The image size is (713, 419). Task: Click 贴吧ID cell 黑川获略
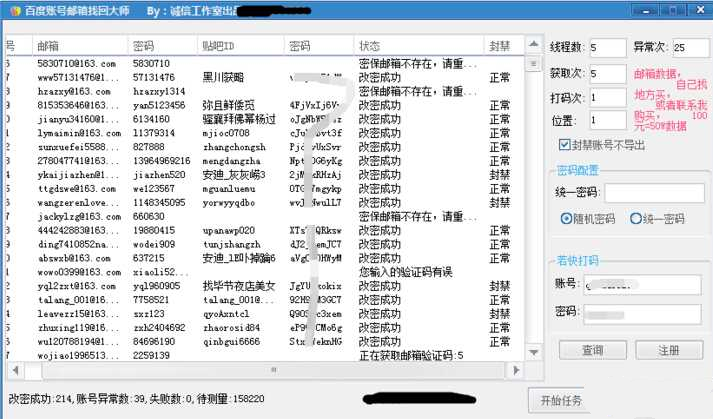pyautogui.click(x=223, y=77)
